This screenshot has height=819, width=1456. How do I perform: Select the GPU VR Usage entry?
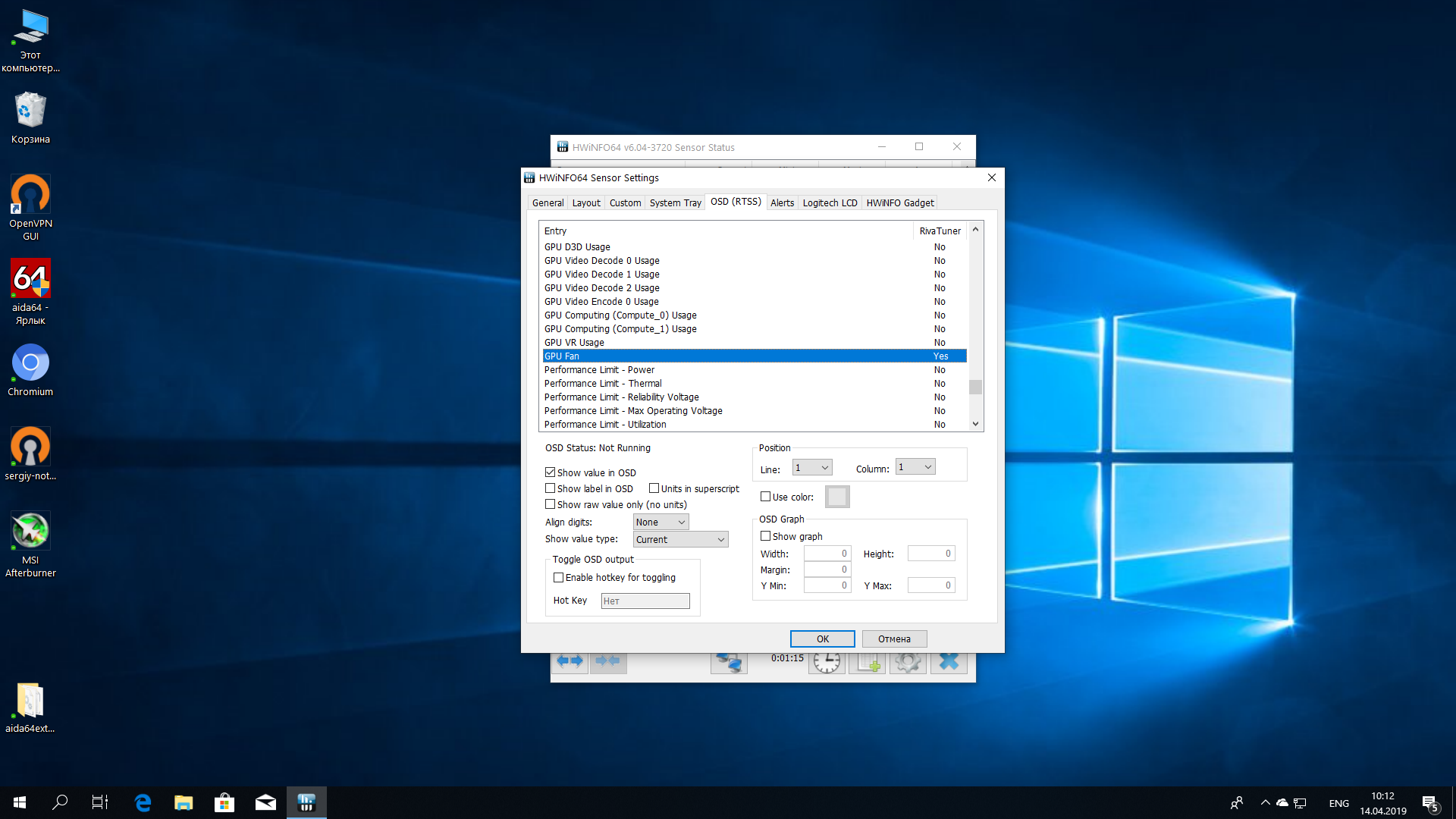click(x=755, y=343)
